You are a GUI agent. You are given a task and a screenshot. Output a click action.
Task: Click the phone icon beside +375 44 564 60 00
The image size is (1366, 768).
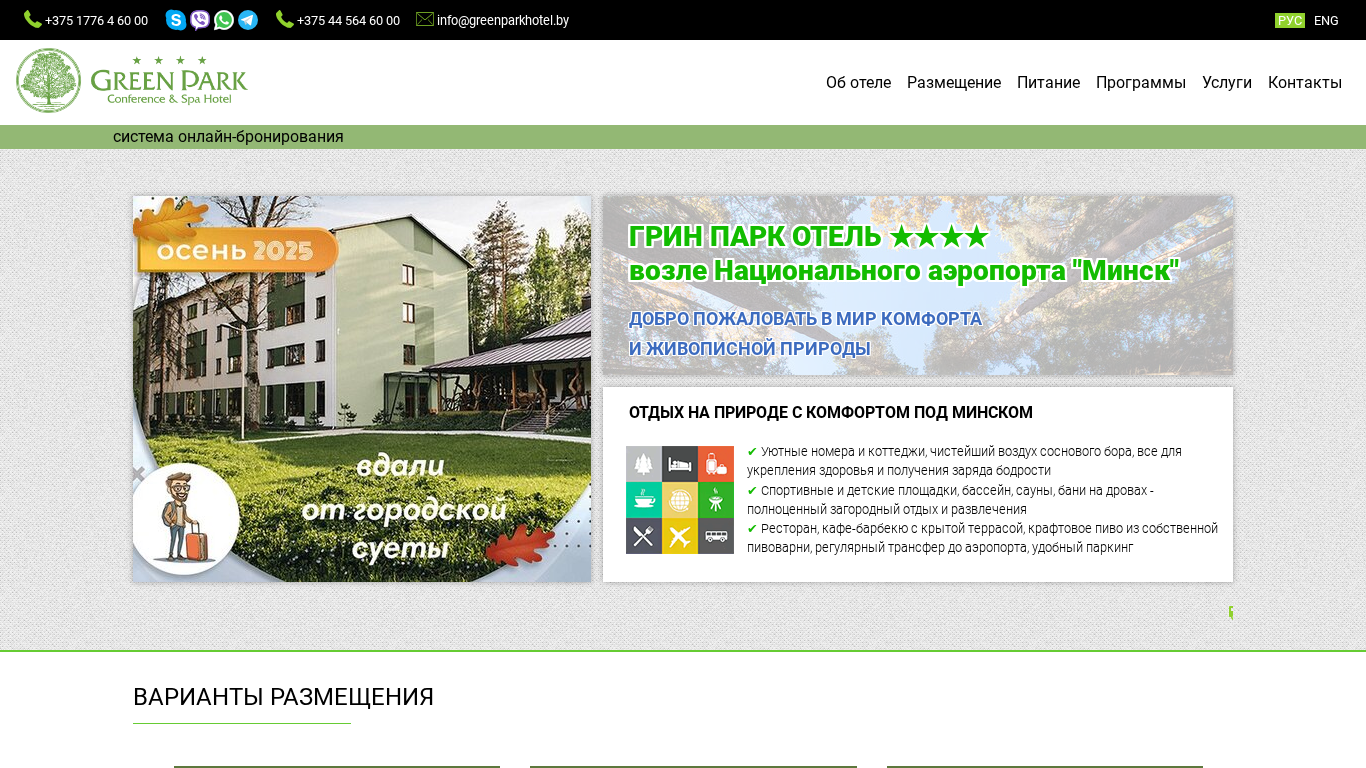pyautogui.click(x=285, y=19)
